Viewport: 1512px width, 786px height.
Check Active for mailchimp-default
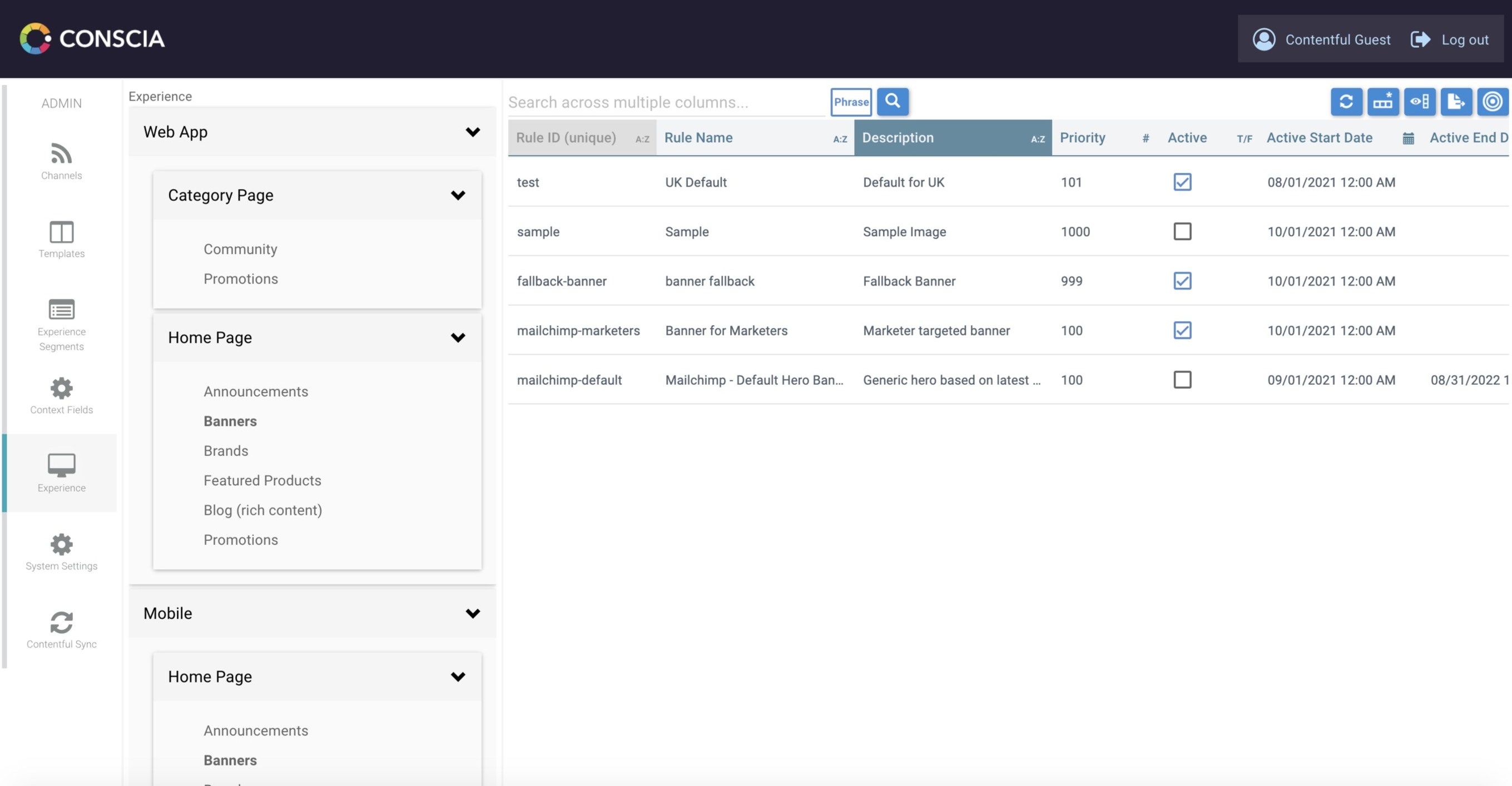point(1183,380)
